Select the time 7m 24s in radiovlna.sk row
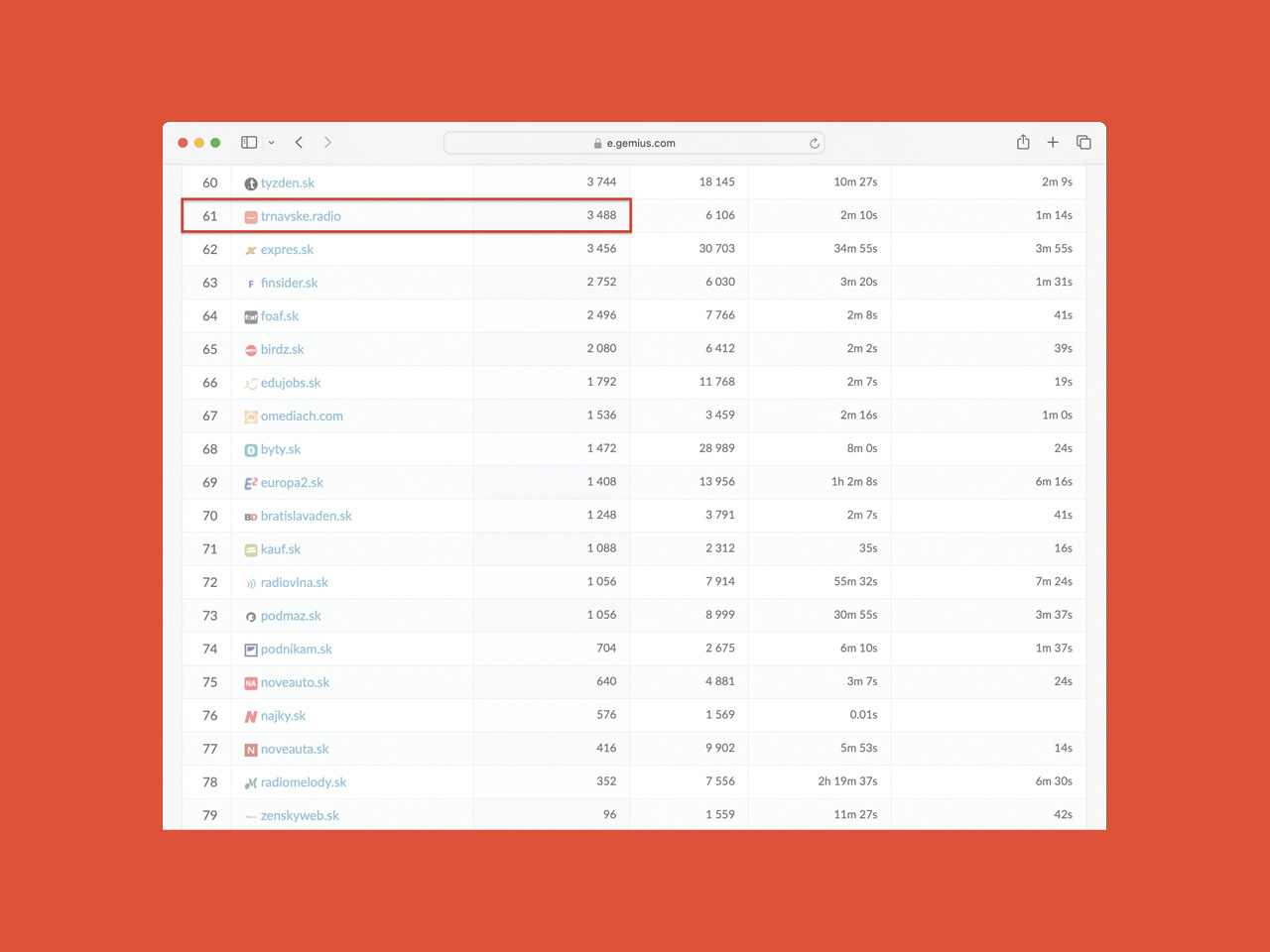1270x952 pixels. [1054, 581]
